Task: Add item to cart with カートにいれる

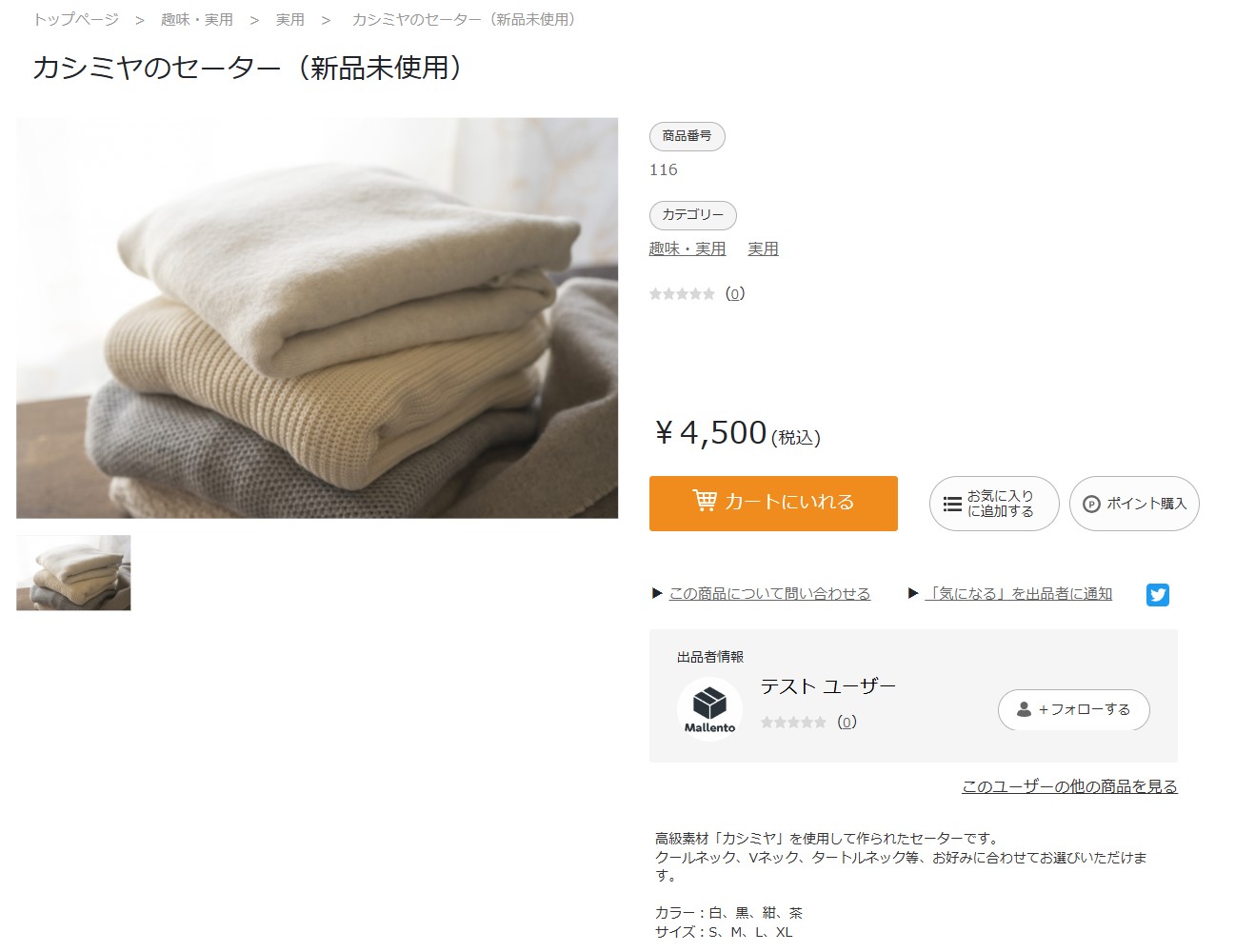Action: (773, 503)
